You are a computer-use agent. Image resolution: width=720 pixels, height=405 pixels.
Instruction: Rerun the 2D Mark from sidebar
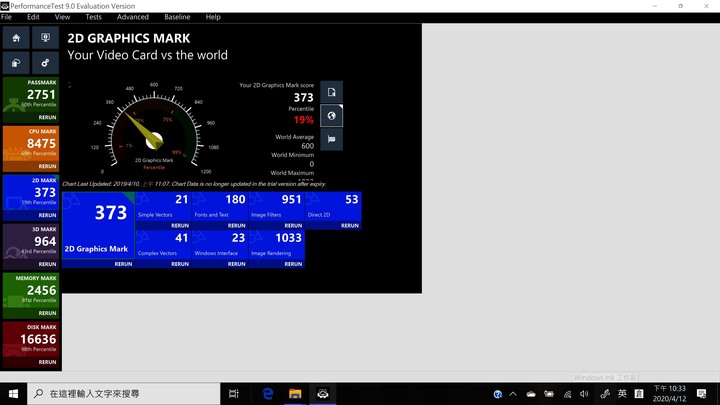[47, 215]
